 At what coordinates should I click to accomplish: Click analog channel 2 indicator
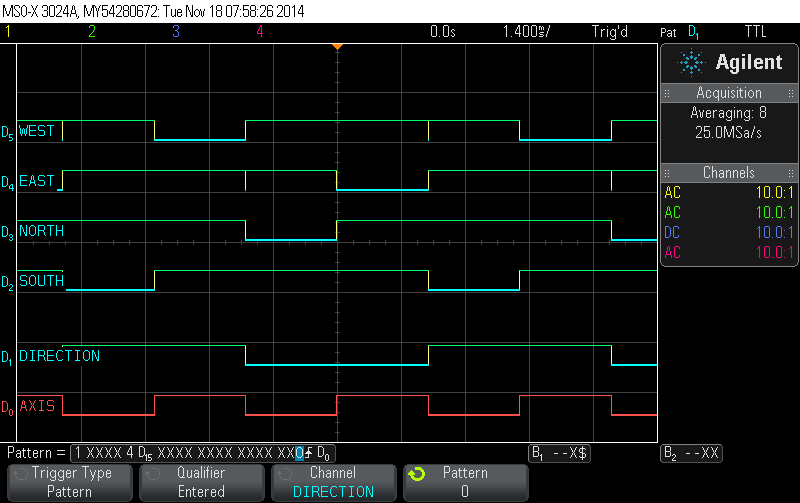coord(92,31)
